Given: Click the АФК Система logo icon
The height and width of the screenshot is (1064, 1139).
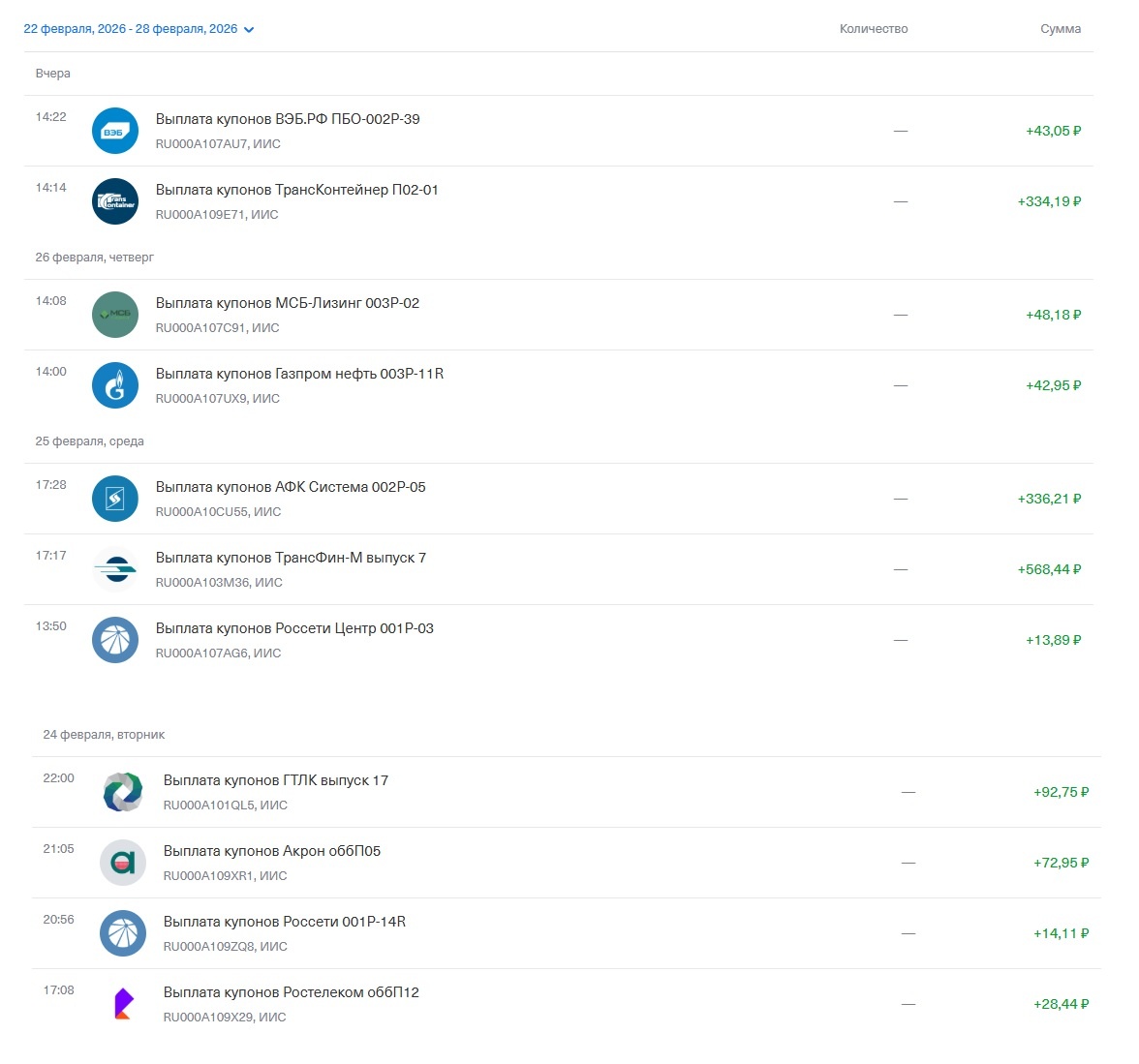Looking at the screenshot, I should coord(114,499).
